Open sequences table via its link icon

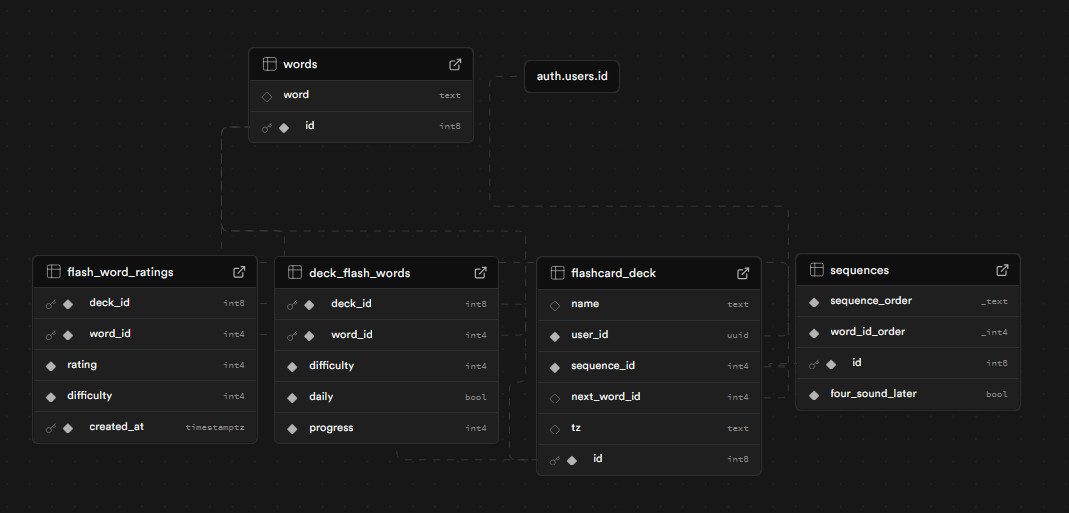click(1002, 270)
